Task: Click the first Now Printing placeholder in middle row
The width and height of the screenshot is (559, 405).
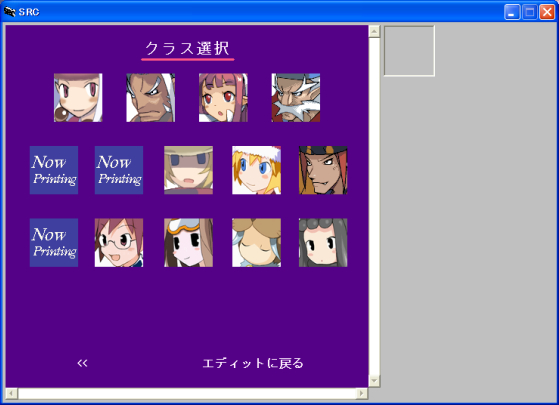Action: coord(54,170)
